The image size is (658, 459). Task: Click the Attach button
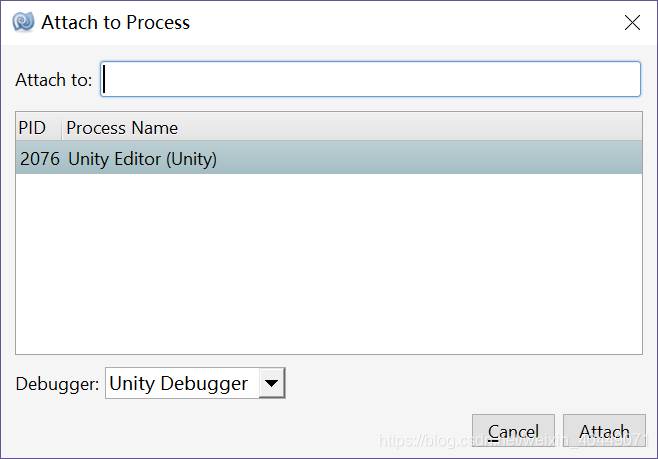coord(604,431)
